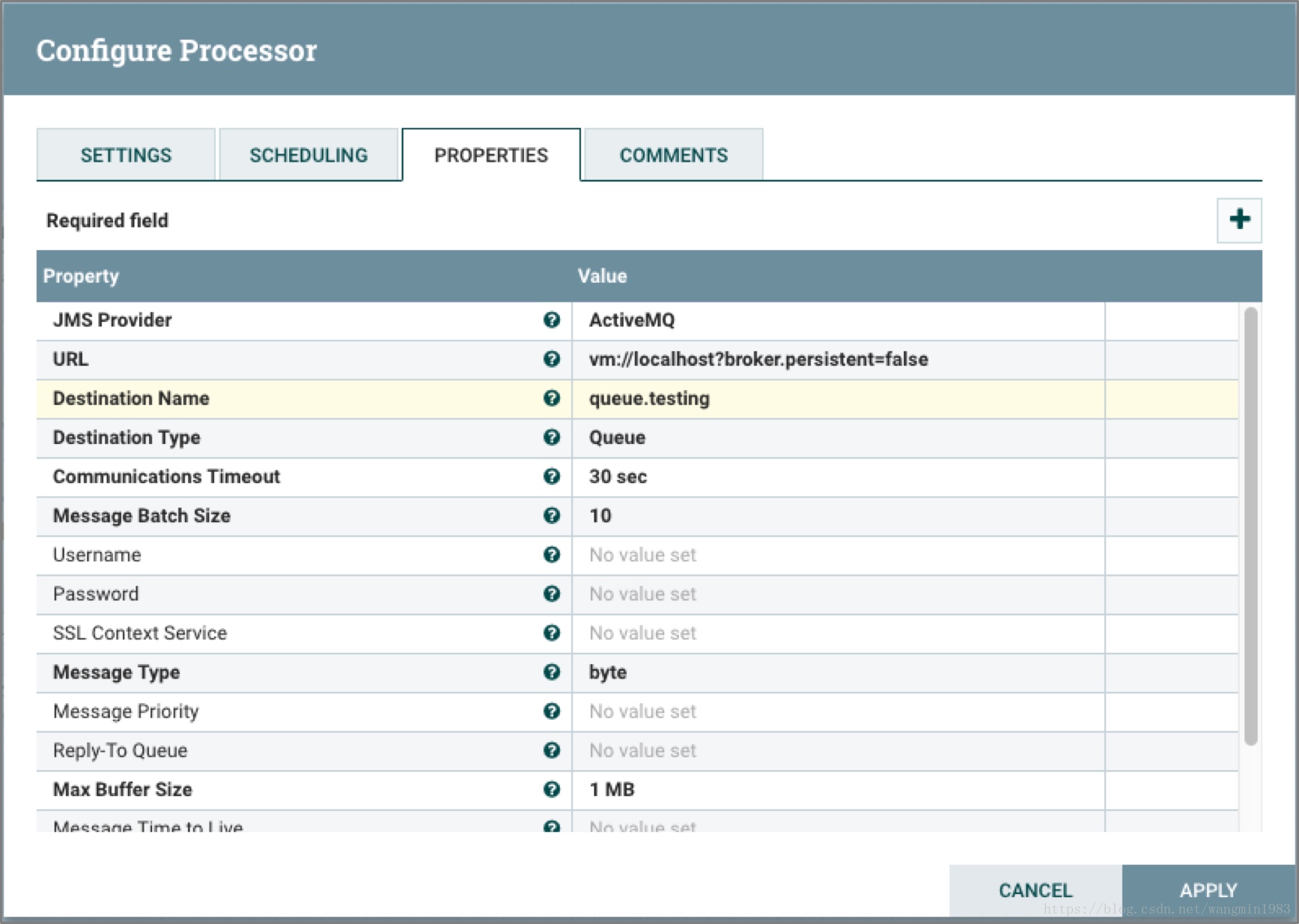Viewport: 1299px width, 924px height.
Task: Select the Message Type property name
Action: pyautogui.click(x=116, y=672)
